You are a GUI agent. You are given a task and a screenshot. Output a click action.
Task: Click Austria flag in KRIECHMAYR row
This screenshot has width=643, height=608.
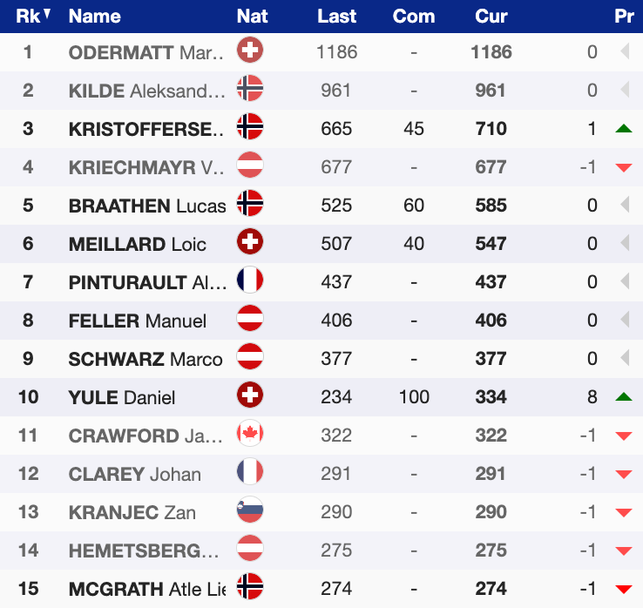pos(250,167)
